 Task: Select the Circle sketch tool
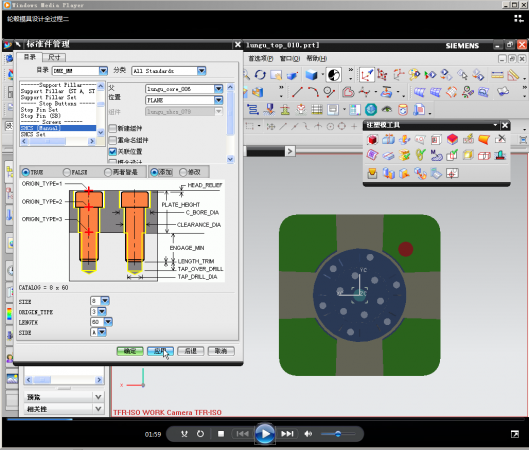[329, 91]
